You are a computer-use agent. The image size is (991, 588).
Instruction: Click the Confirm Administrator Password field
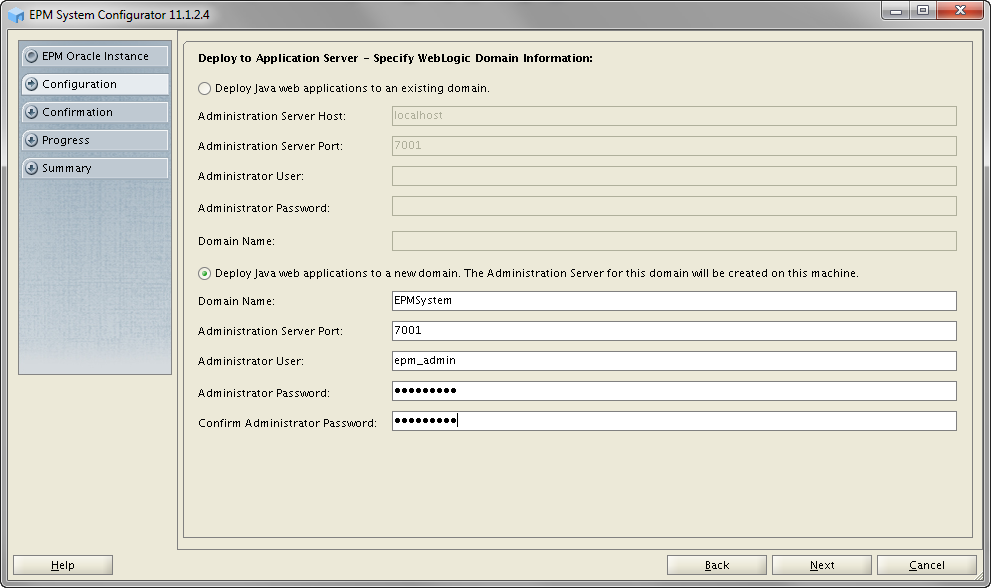coord(673,422)
